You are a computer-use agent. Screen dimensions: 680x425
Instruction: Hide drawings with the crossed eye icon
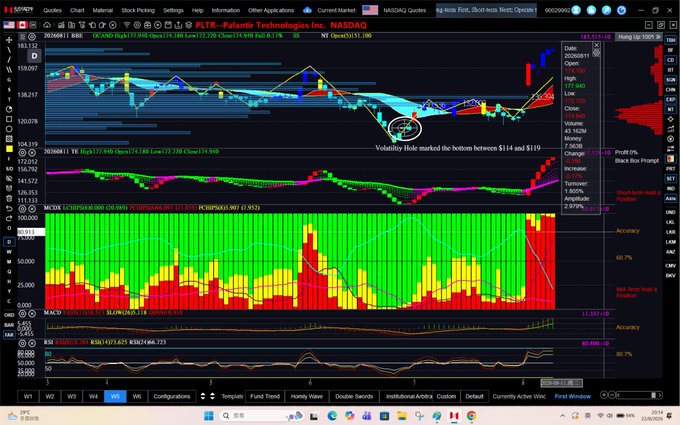pos(9,179)
